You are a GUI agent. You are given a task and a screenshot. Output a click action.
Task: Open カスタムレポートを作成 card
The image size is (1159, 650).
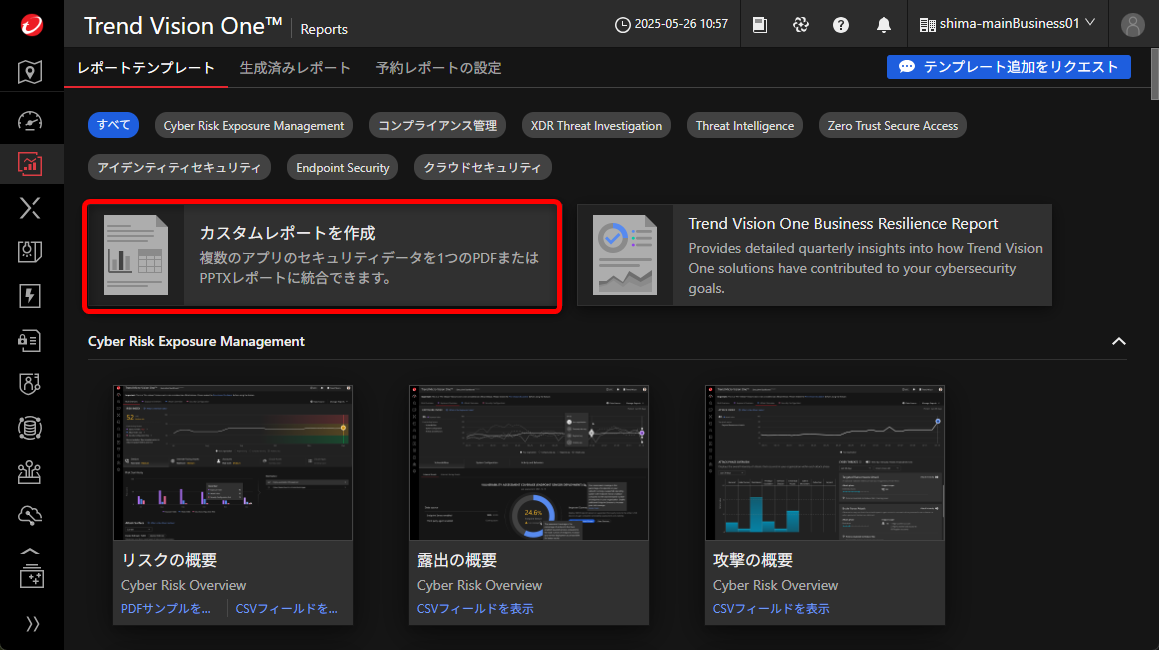[x=322, y=256]
